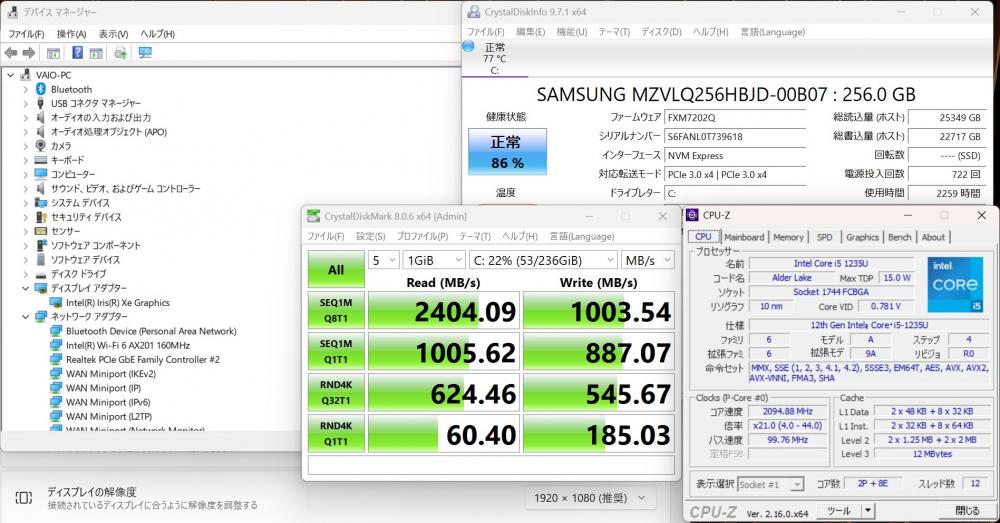
Task: Open ファイル(F) menu in Device Manager
Action: tap(26, 34)
